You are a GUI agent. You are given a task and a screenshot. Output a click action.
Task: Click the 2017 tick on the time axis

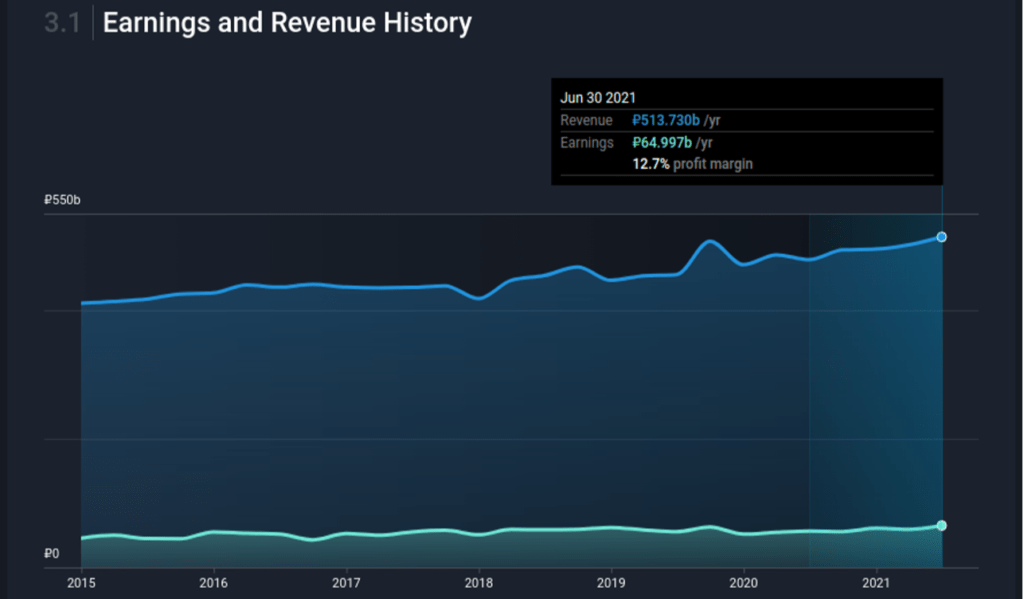[346, 582]
